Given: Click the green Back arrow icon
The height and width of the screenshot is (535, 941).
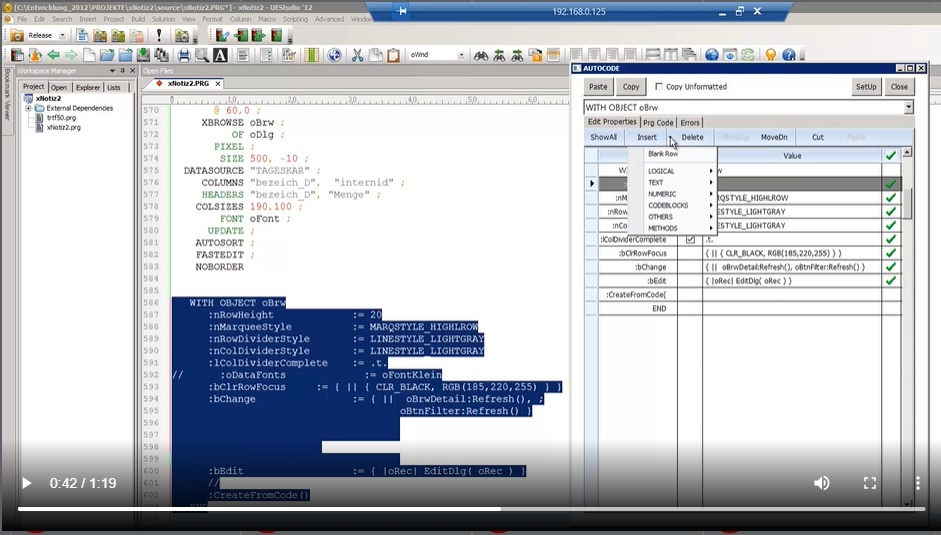Looking at the screenshot, I should click(53, 55).
